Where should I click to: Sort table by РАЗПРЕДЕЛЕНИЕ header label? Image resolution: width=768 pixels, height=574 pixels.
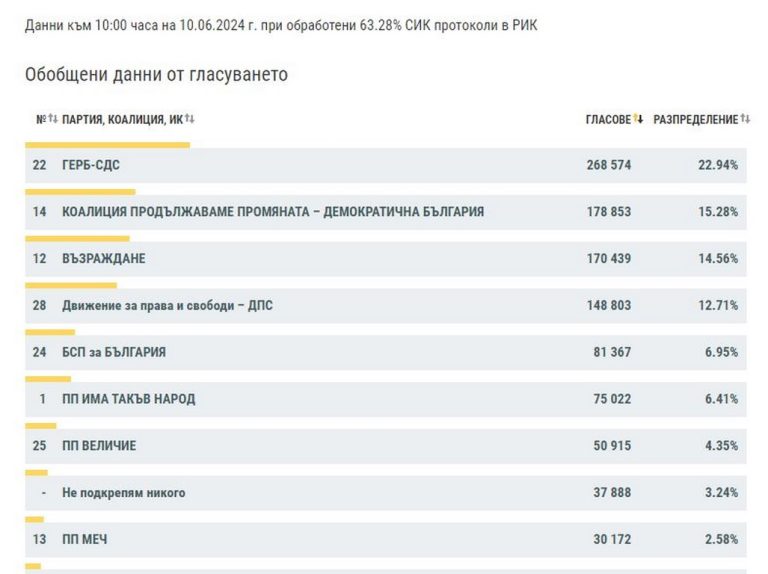pos(695,119)
